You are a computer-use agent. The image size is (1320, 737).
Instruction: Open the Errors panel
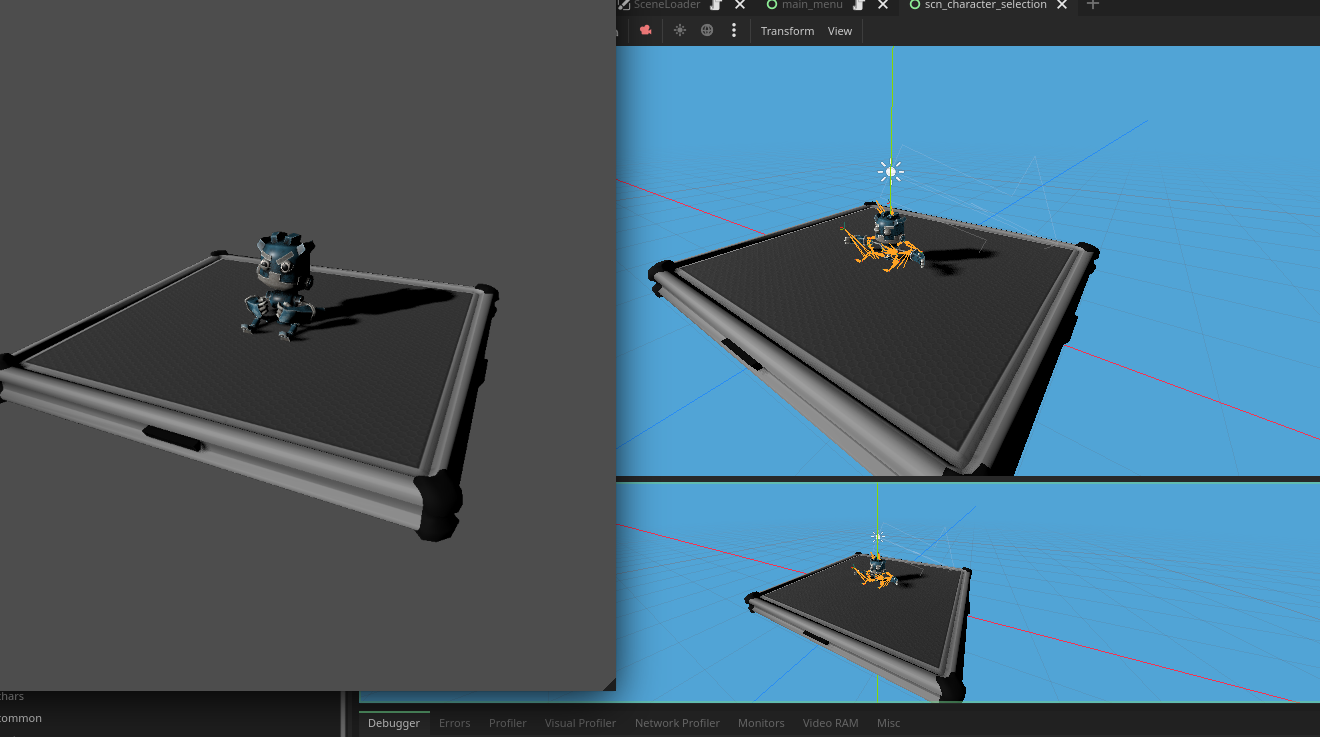(x=454, y=722)
